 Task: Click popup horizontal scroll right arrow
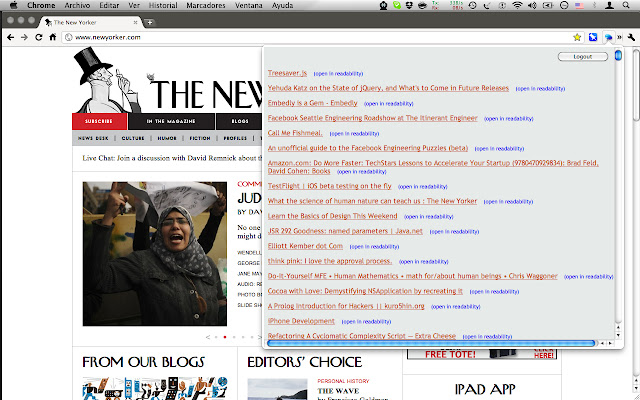point(610,343)
